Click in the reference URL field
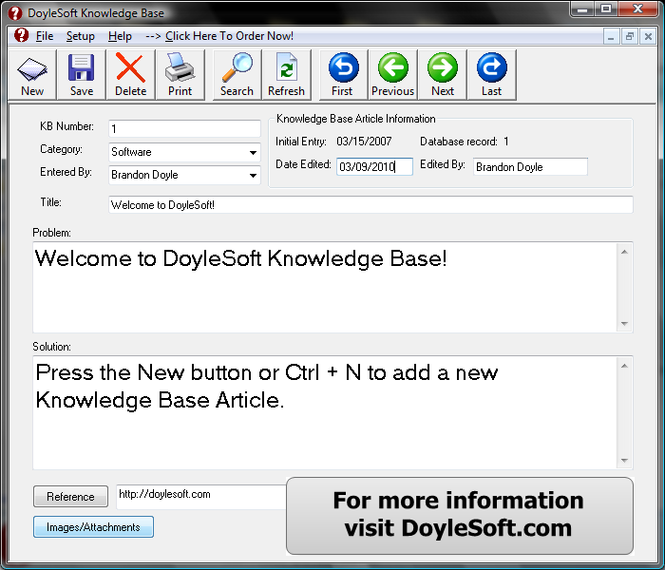This screenshot has height=570, width=665. click(x=201, y=497)
